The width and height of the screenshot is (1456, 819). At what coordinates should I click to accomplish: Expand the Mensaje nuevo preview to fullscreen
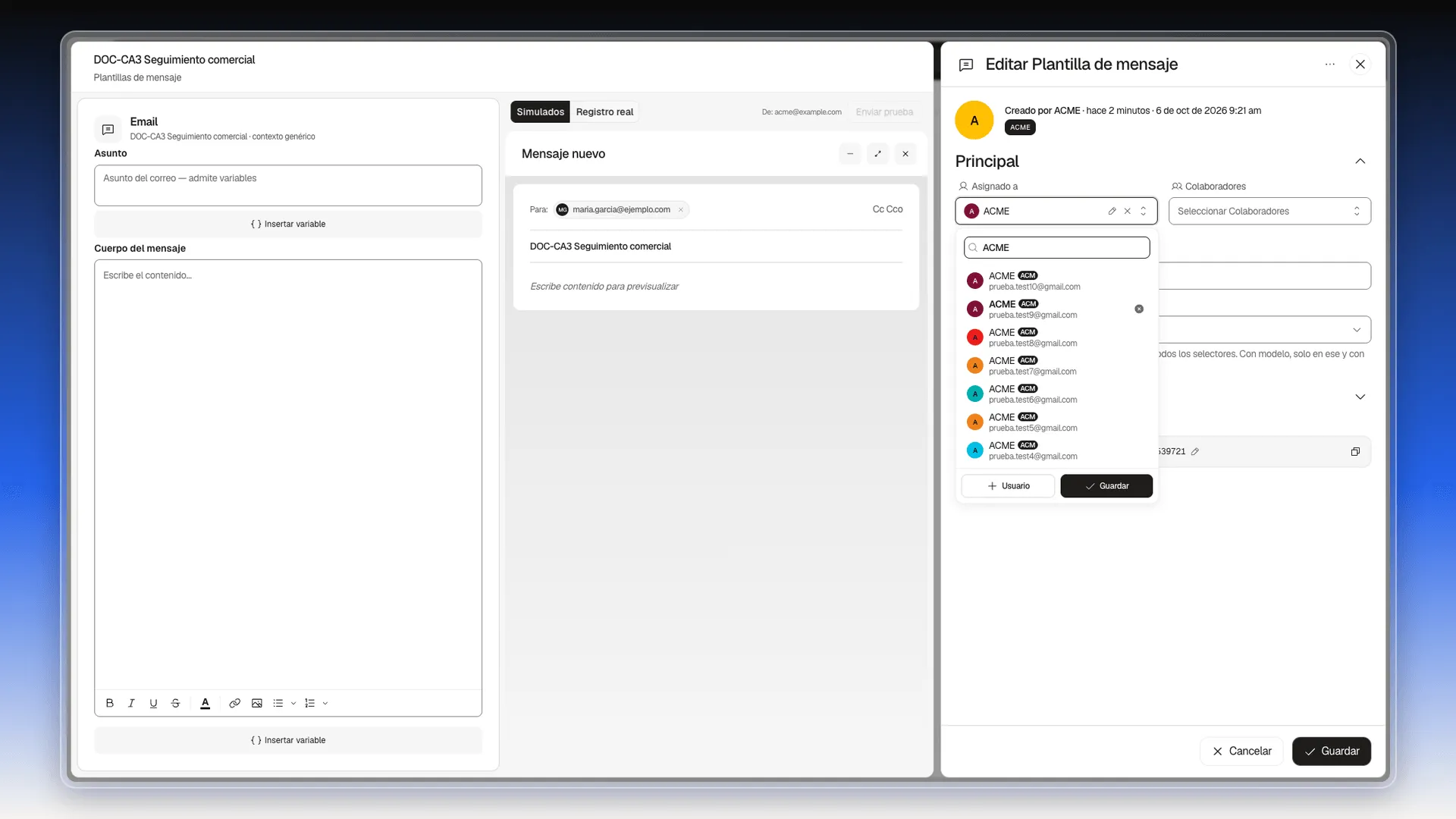pyautogui.click(x=877, y=154)
